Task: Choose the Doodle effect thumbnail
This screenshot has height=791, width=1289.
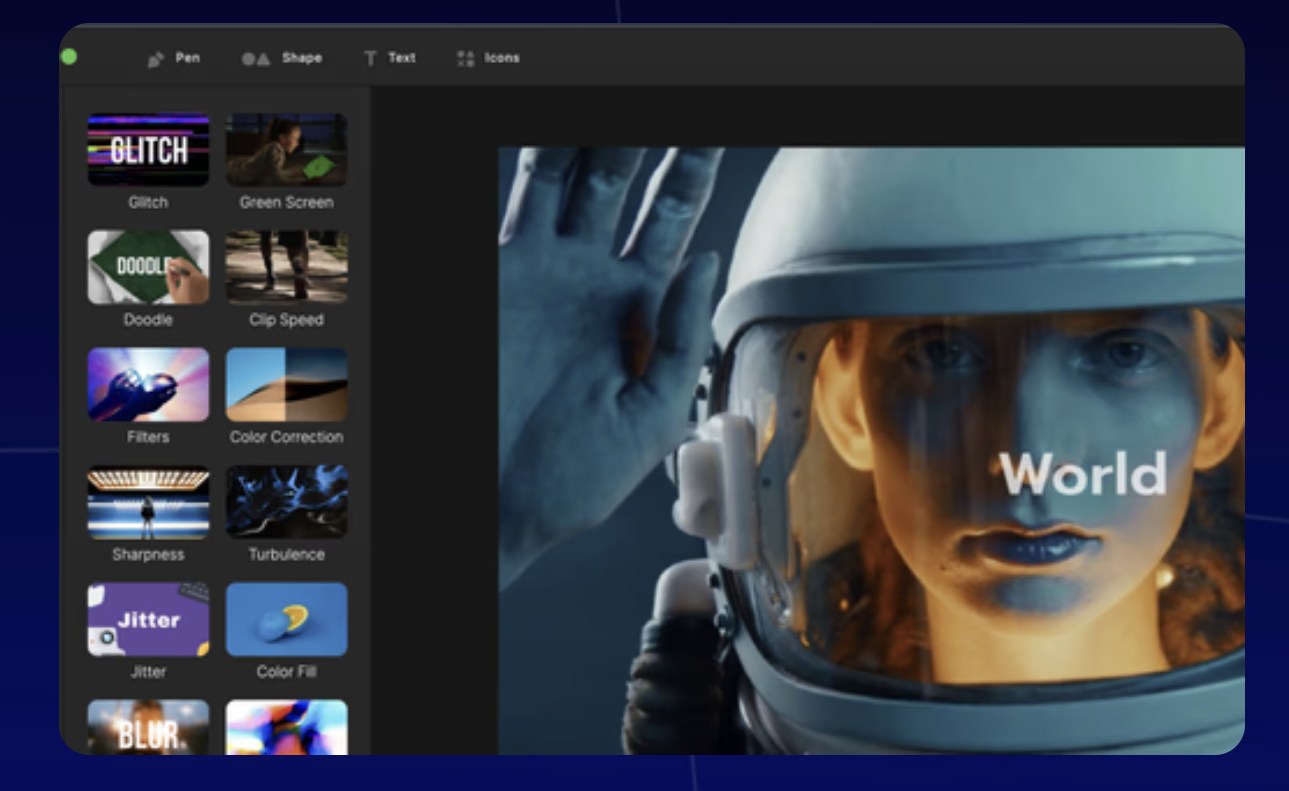Action: click(148, 267)
